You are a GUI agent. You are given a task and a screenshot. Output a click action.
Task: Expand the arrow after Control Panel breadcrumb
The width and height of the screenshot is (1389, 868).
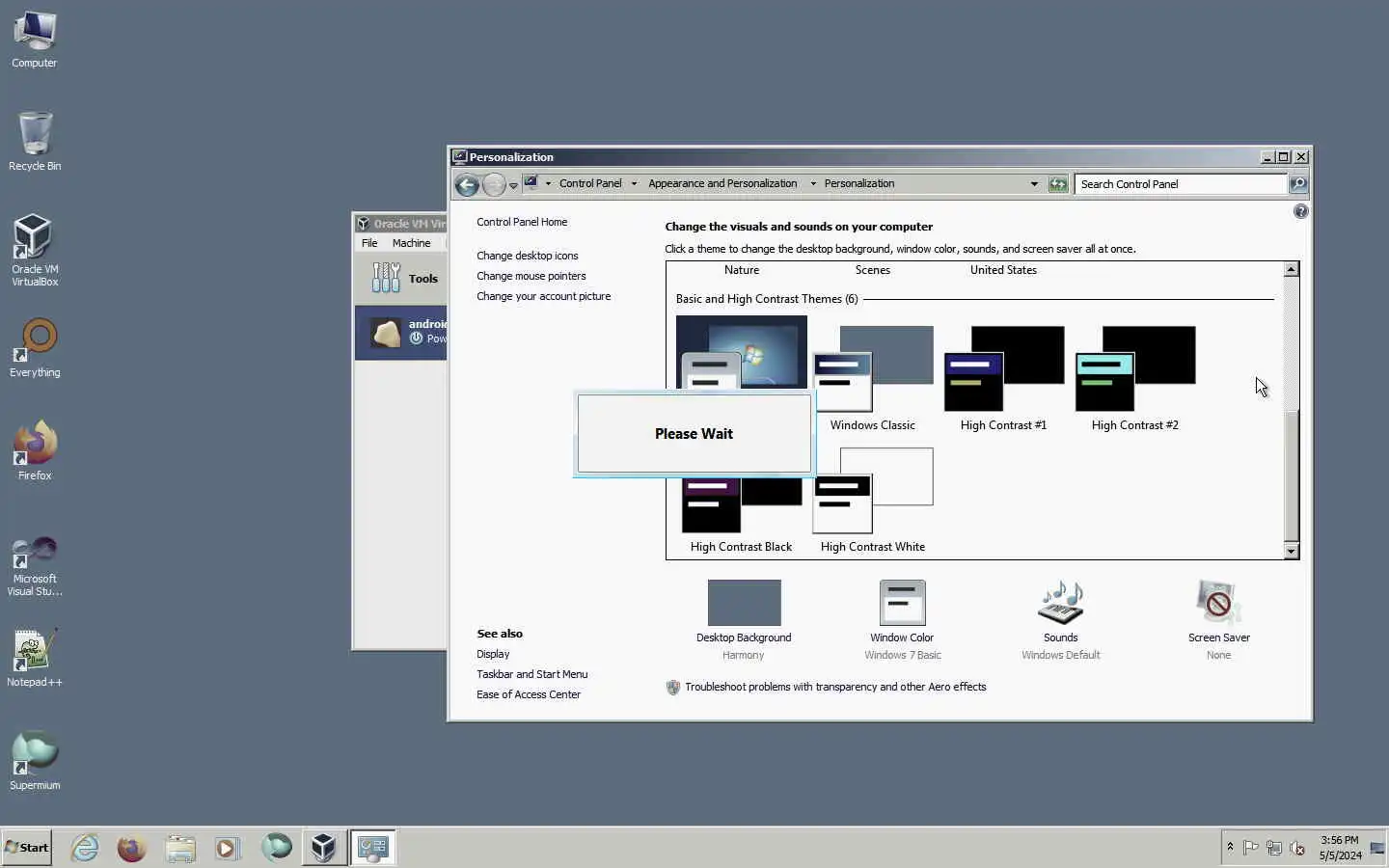pyautogui.click(x=634, y=183)
